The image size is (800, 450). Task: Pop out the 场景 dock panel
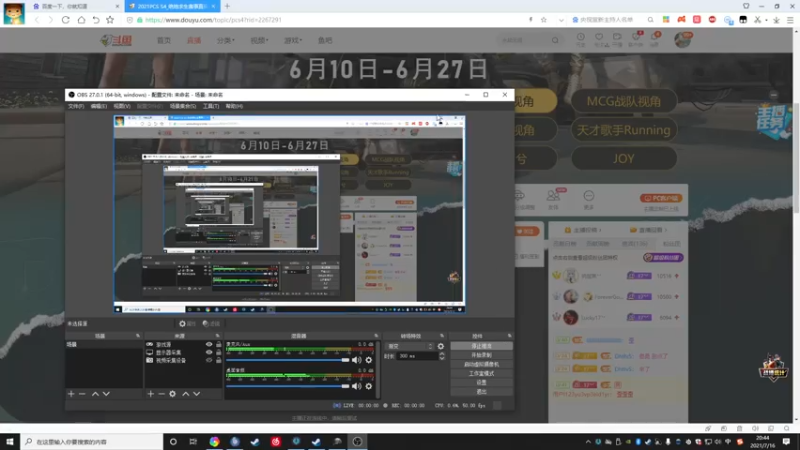tap(138, 336)
